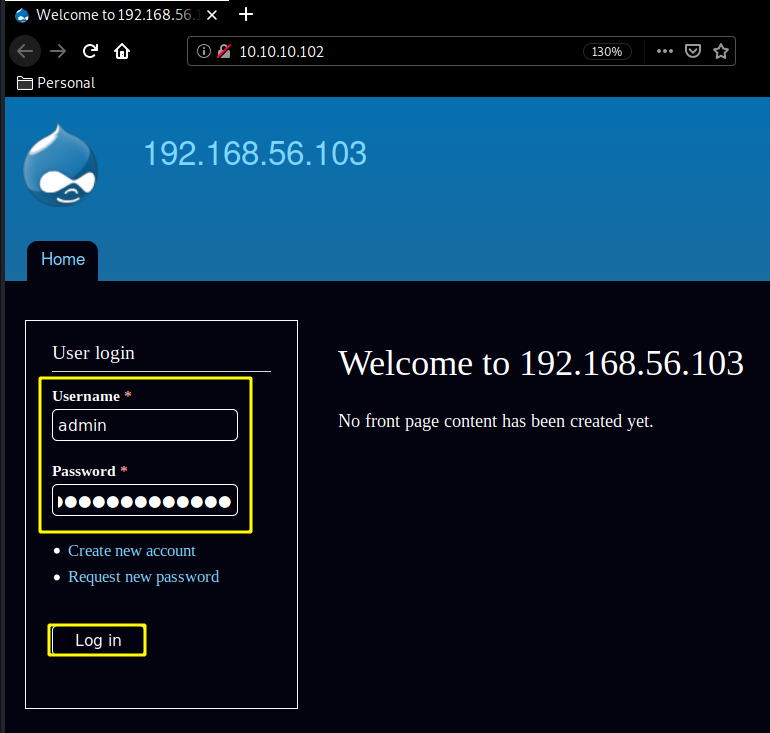
Task: Bookmark this page with the star icon
Action: [x=720, y=52]
